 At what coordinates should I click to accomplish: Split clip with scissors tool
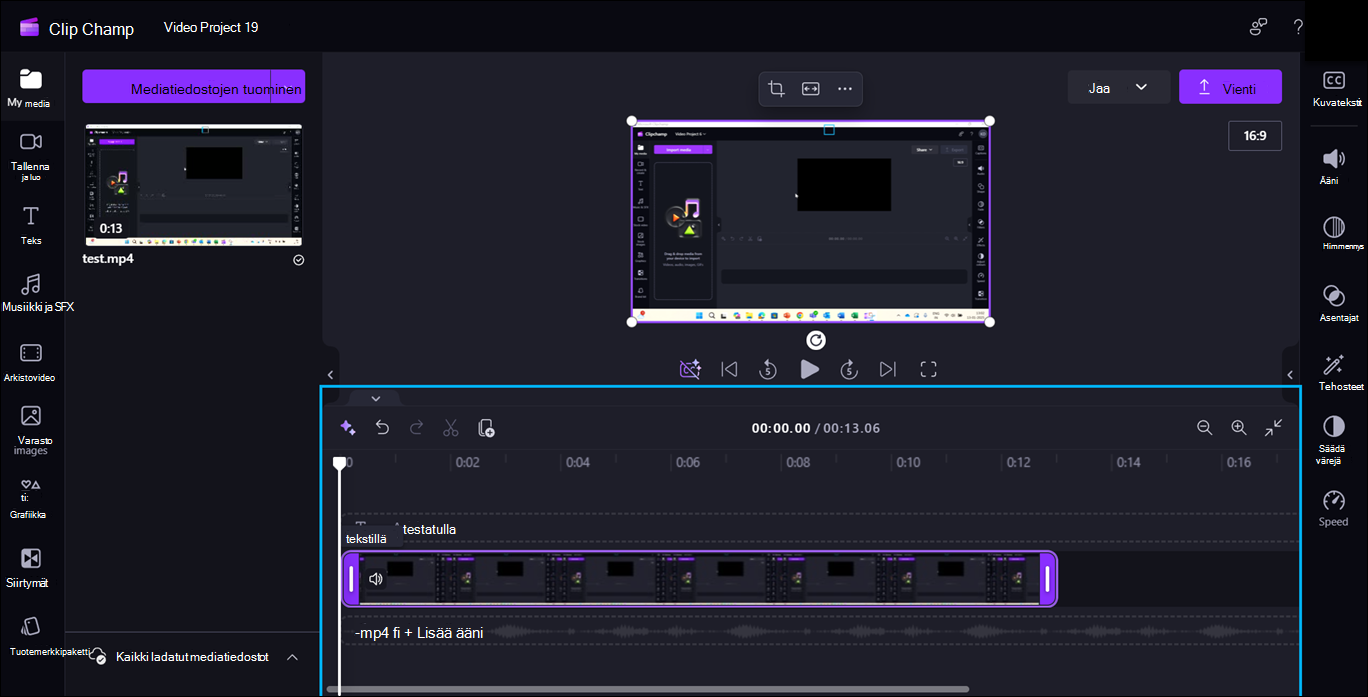pyautogui.click(x=451, y=428)
